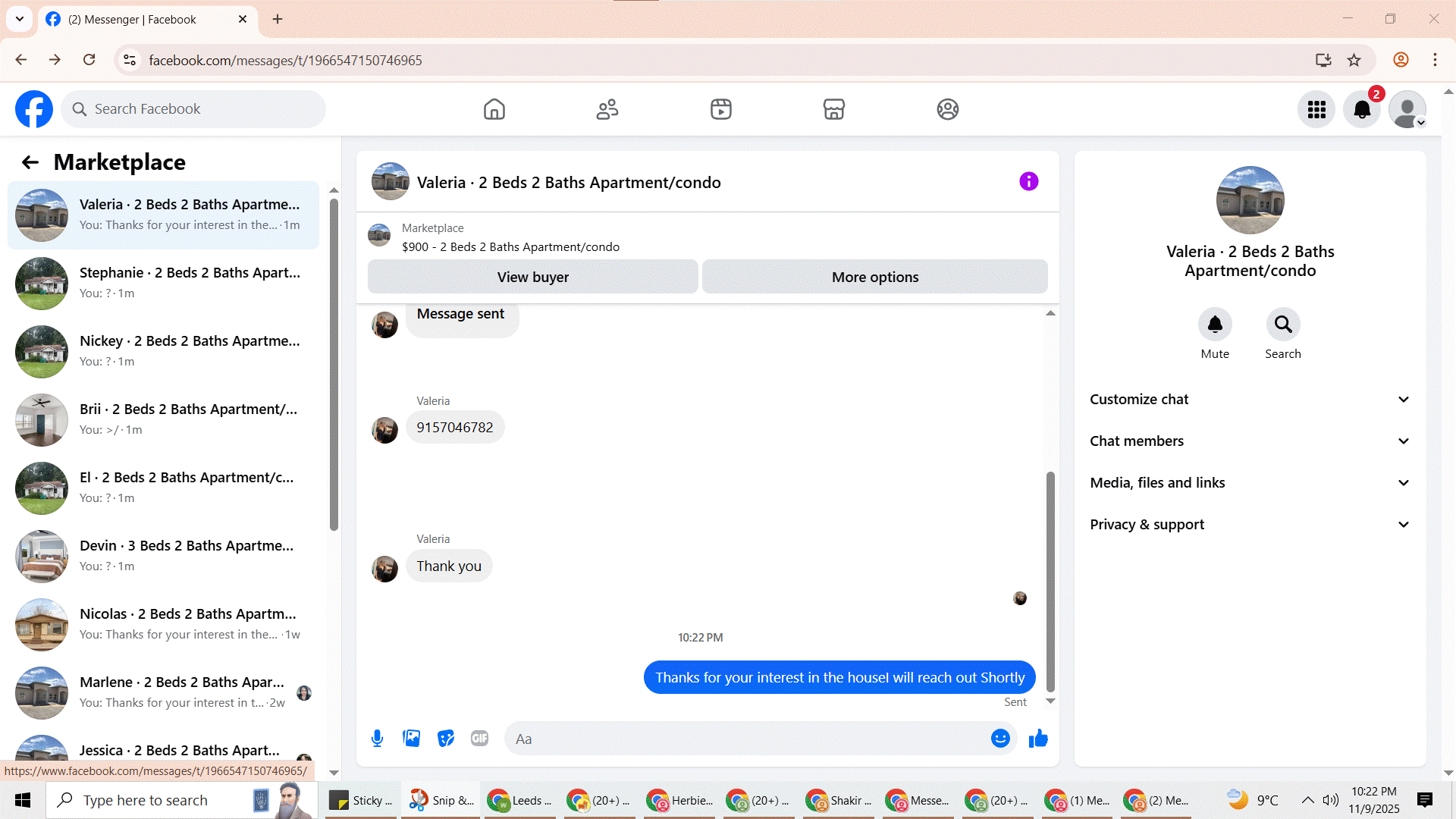Click the listing thumbnail in right panel
The height and width of the screenshot is (819, 1456).
[1250, 200]
